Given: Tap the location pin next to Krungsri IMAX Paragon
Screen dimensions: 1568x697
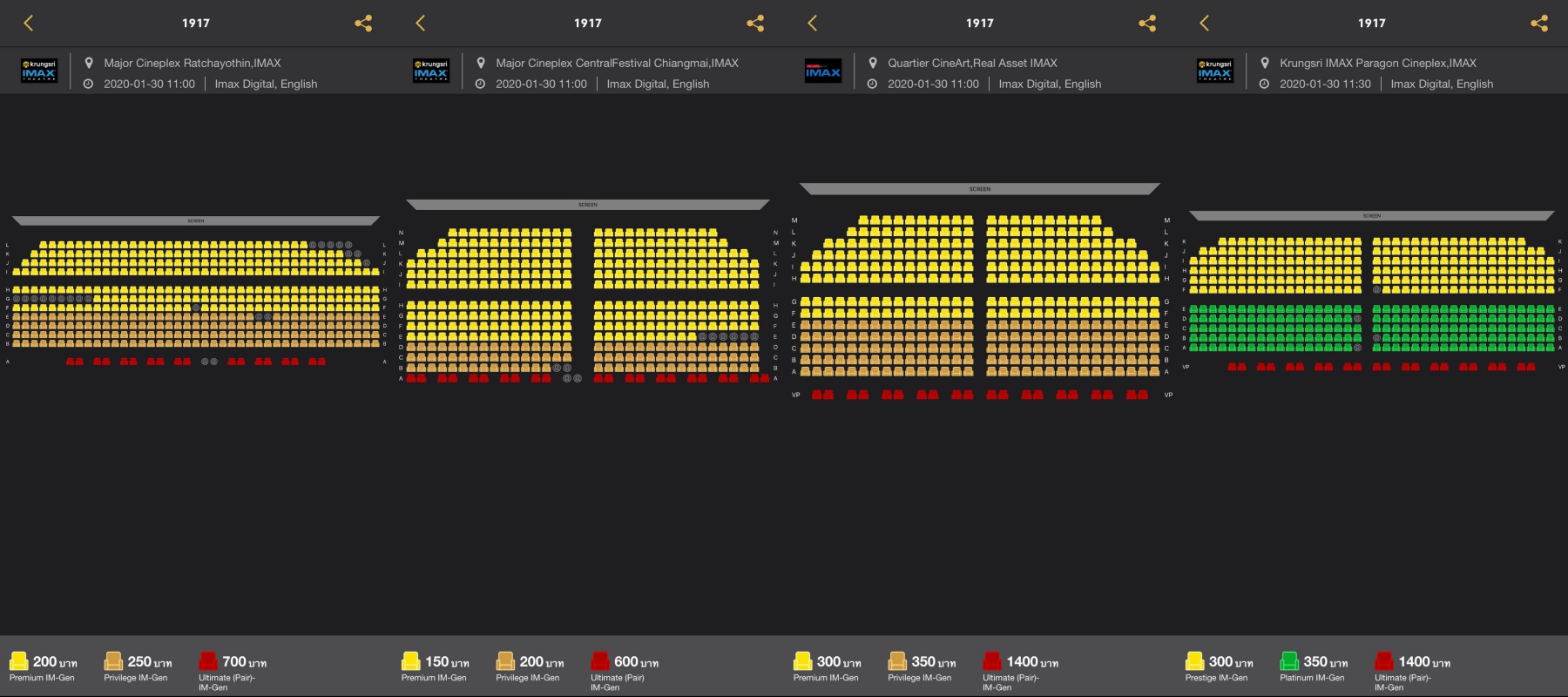Looking at the screenshot, I should [1265, 63].
